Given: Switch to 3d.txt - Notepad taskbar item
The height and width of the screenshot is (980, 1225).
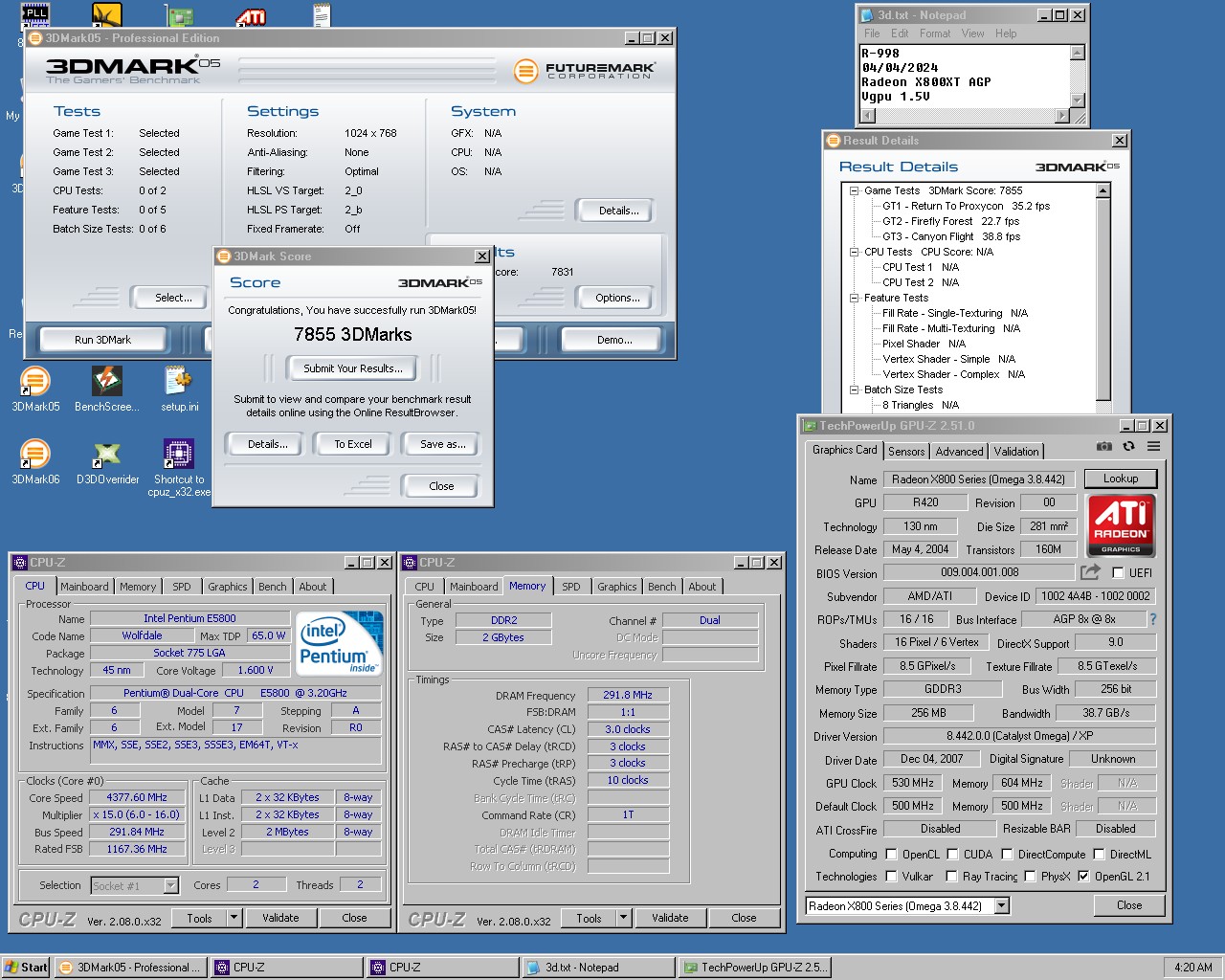Looking at the screenshot, I should [597, 968].
